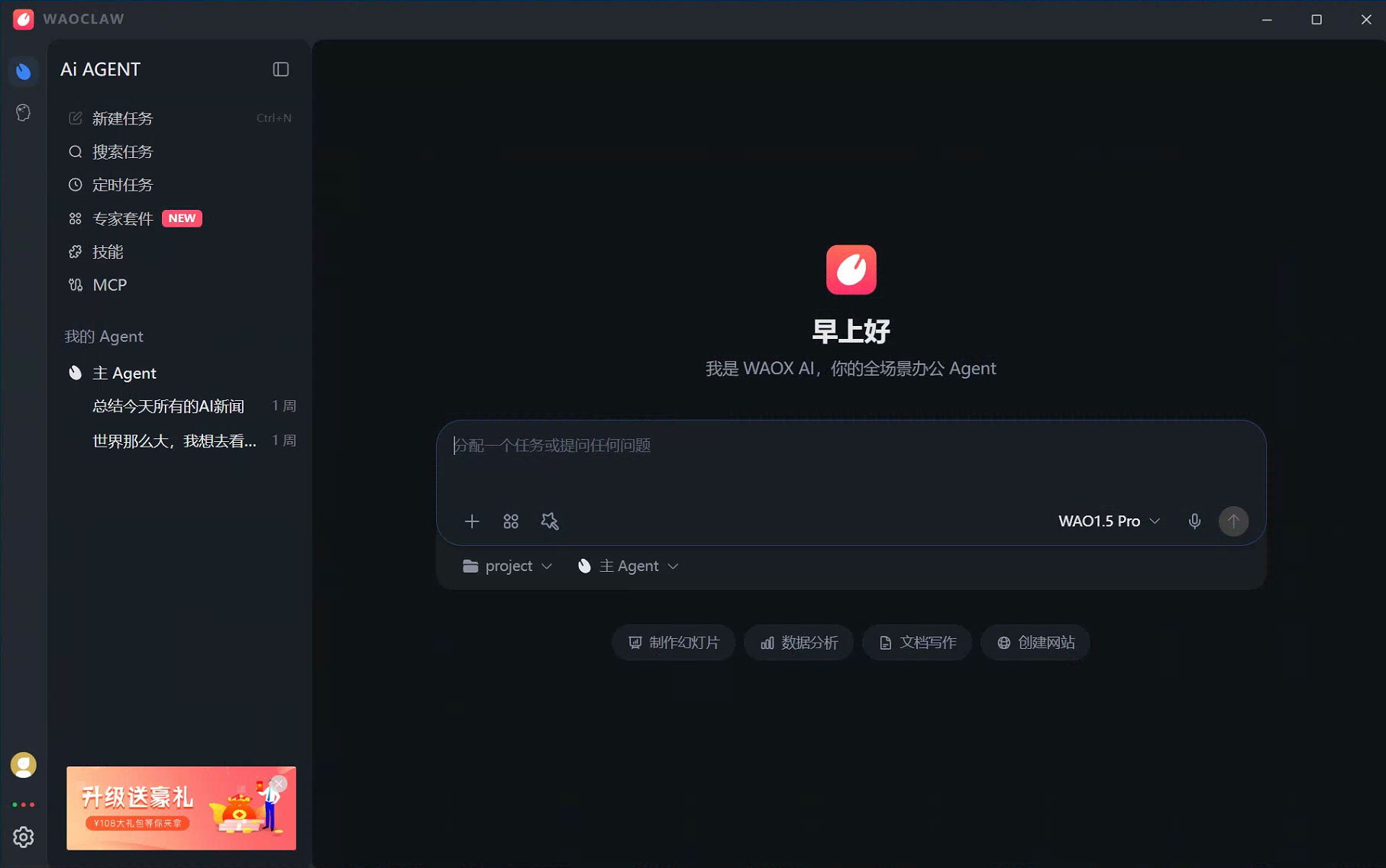This screenshot has height=868, width=1386.
Task: Choose the 制作幻灯片 shortcut
Action: (674, 643)
